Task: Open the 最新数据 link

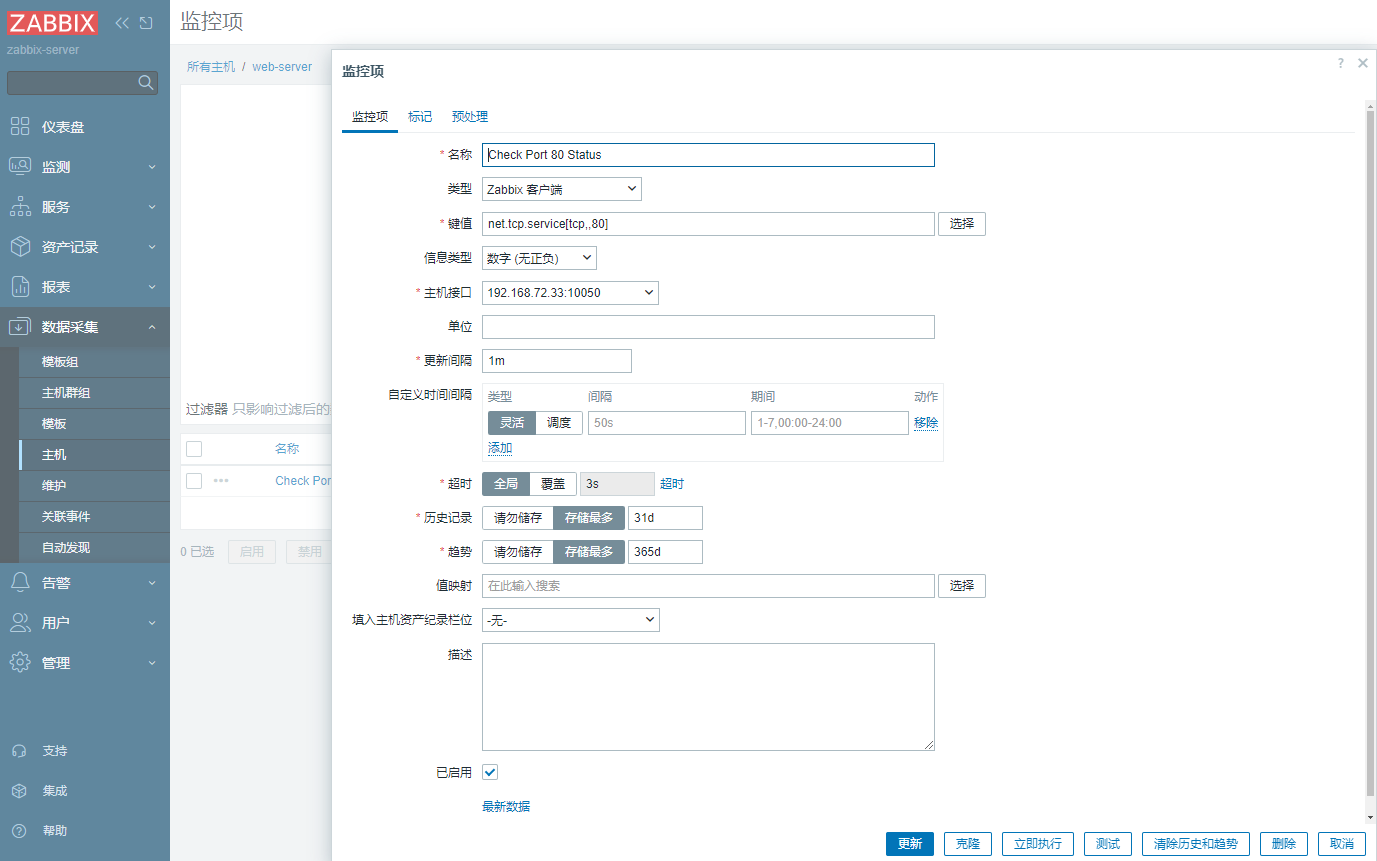Action: pos(506,806)
